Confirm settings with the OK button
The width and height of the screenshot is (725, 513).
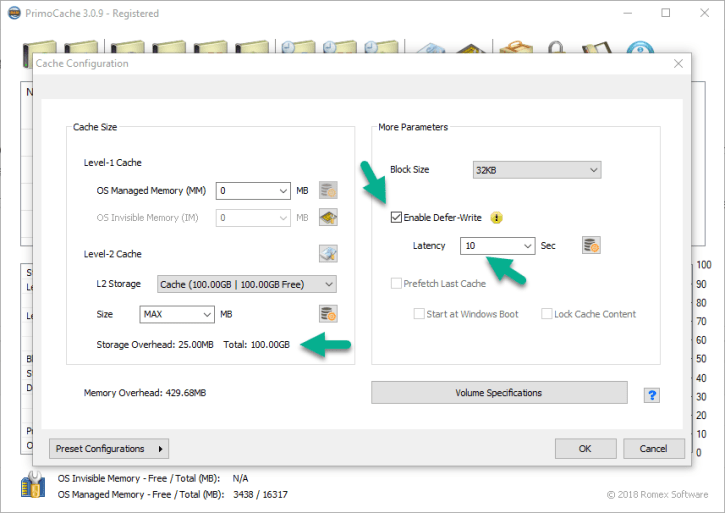point(584,448)
